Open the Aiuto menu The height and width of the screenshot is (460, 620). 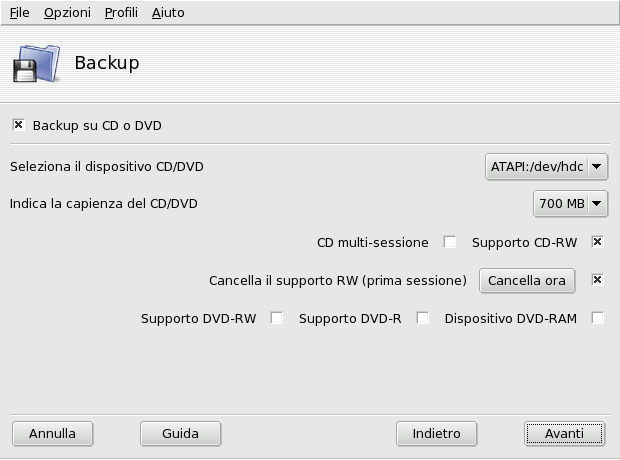pos(168,13)
